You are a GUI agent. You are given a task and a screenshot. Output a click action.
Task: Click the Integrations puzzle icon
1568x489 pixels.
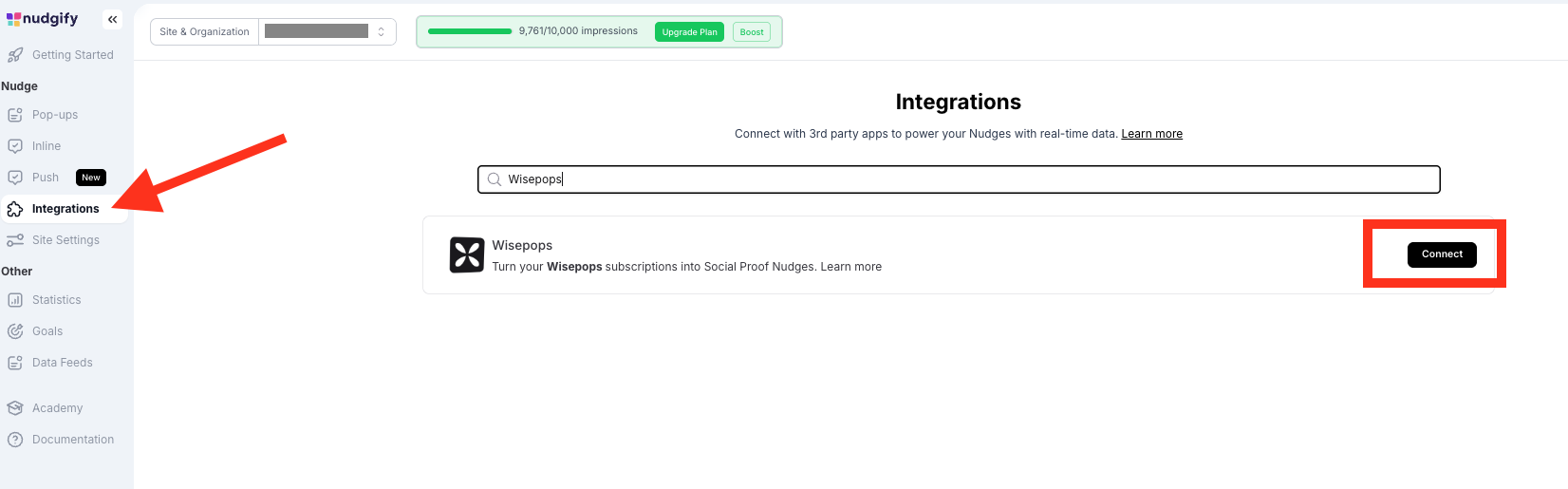pos(15,209)
